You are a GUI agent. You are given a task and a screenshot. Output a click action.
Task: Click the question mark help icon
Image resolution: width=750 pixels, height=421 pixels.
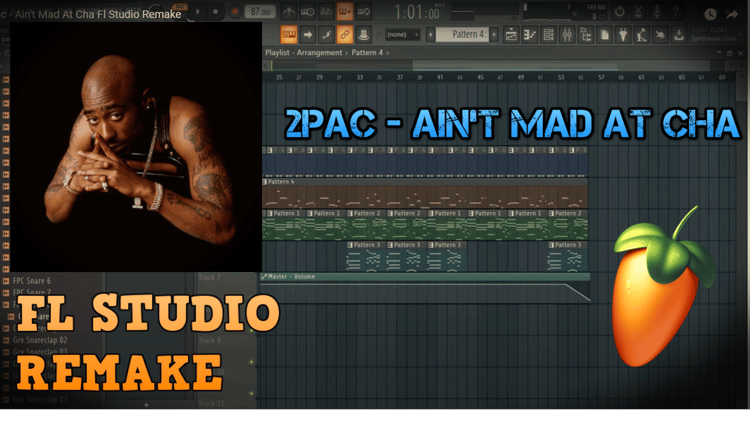(675, 12)
